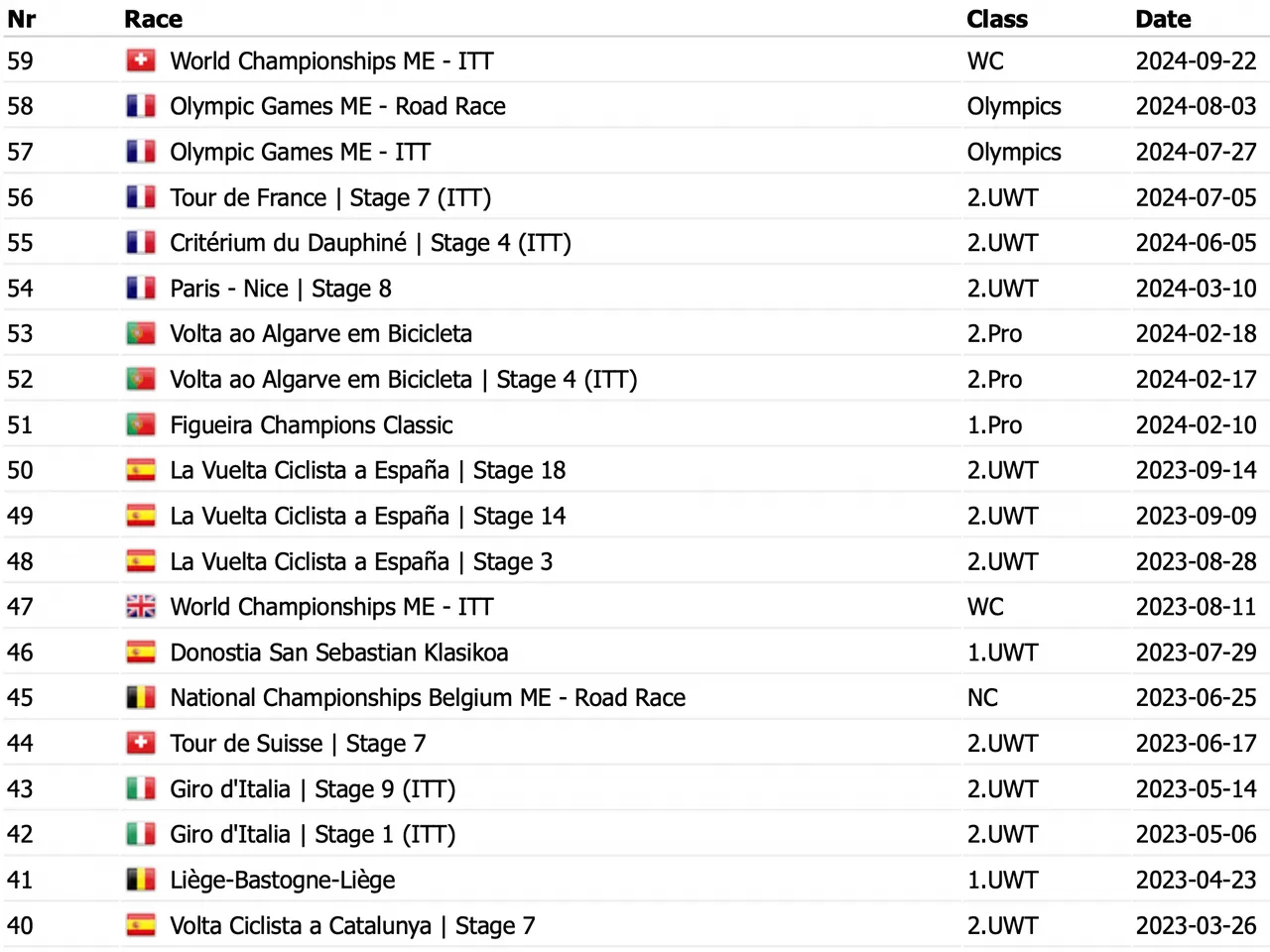Sort by the Date column header

click(1163, 19)
